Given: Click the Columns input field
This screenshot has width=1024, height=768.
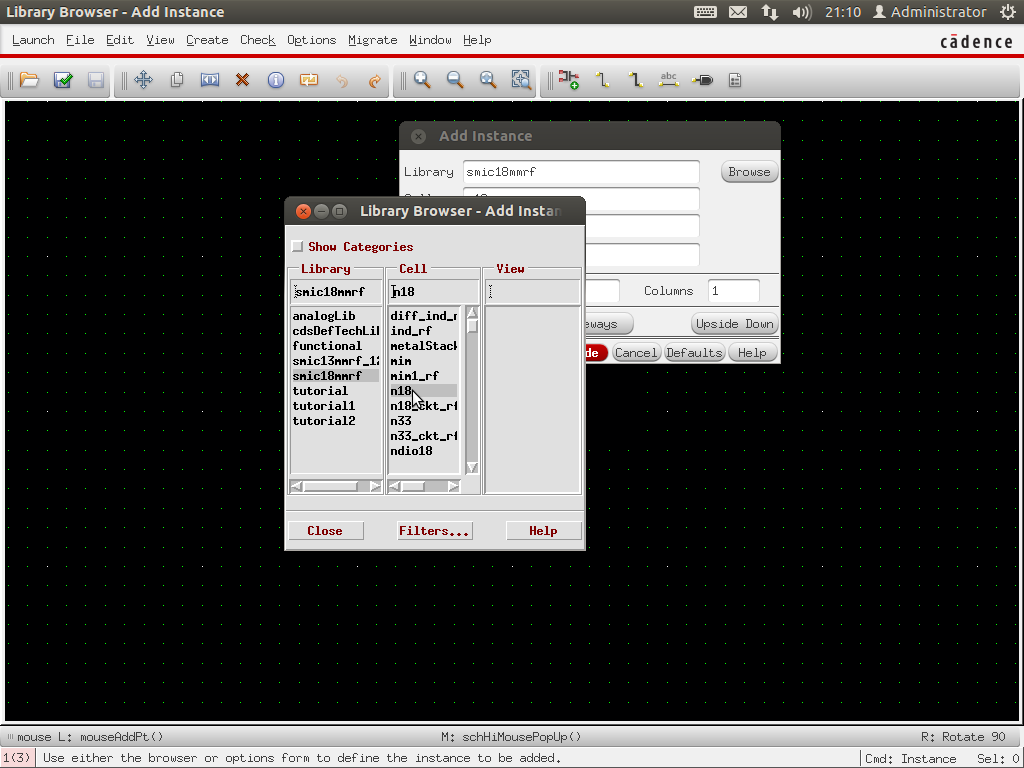Looking at the screenshot, I should coord(733,291).
